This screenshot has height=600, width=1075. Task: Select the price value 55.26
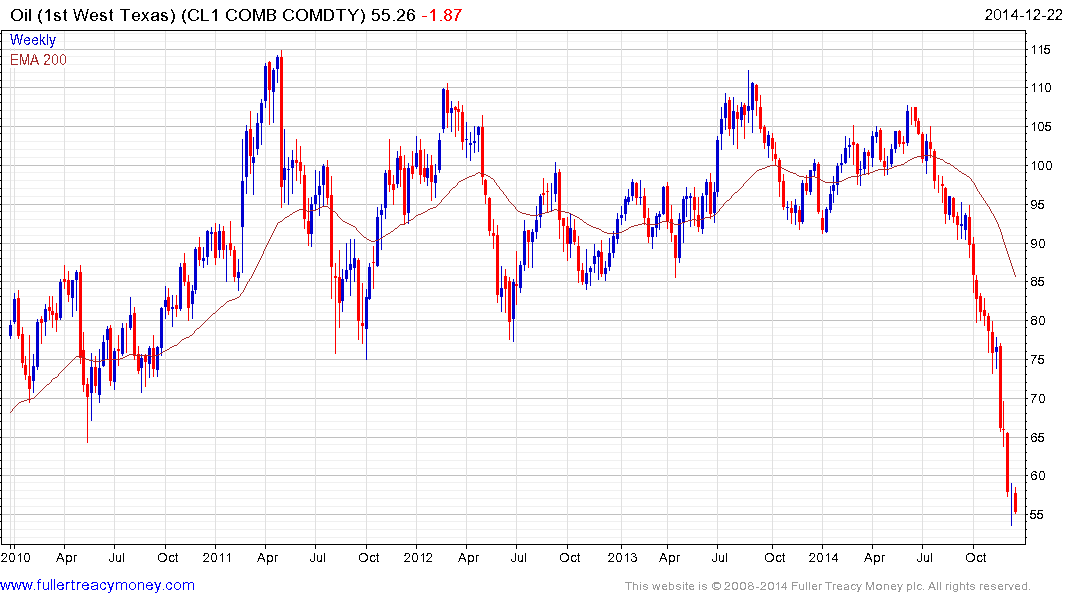point(393,15)
